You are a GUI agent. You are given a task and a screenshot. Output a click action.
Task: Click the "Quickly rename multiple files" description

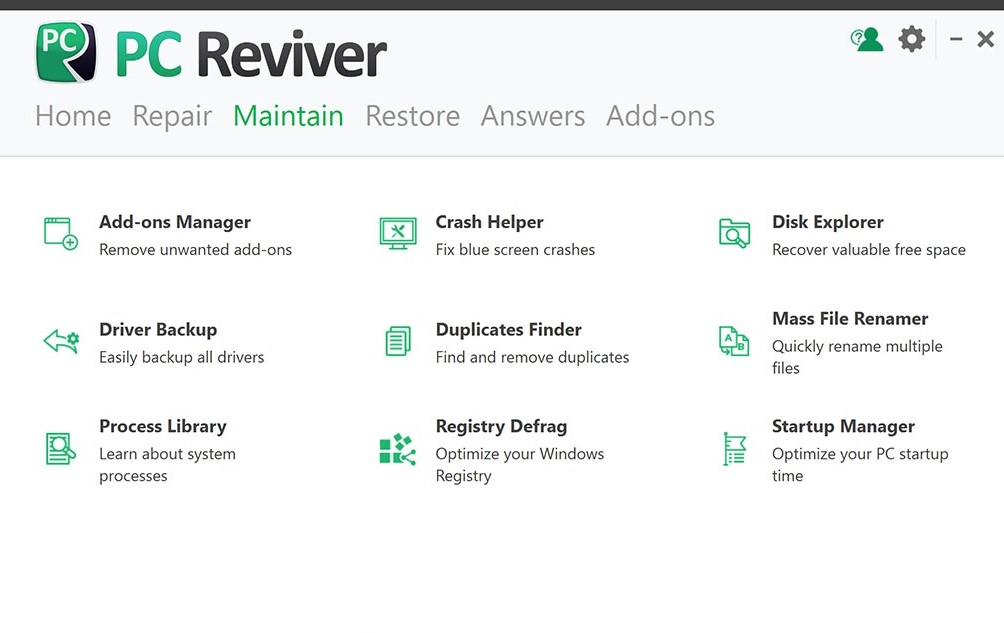pyautogui.click(x=857, y=357)
